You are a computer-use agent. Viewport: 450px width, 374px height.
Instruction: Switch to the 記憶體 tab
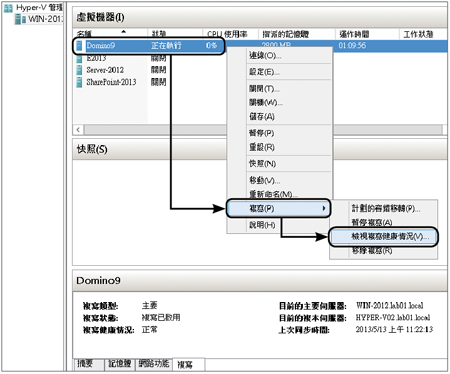click(x=119, y=364)
